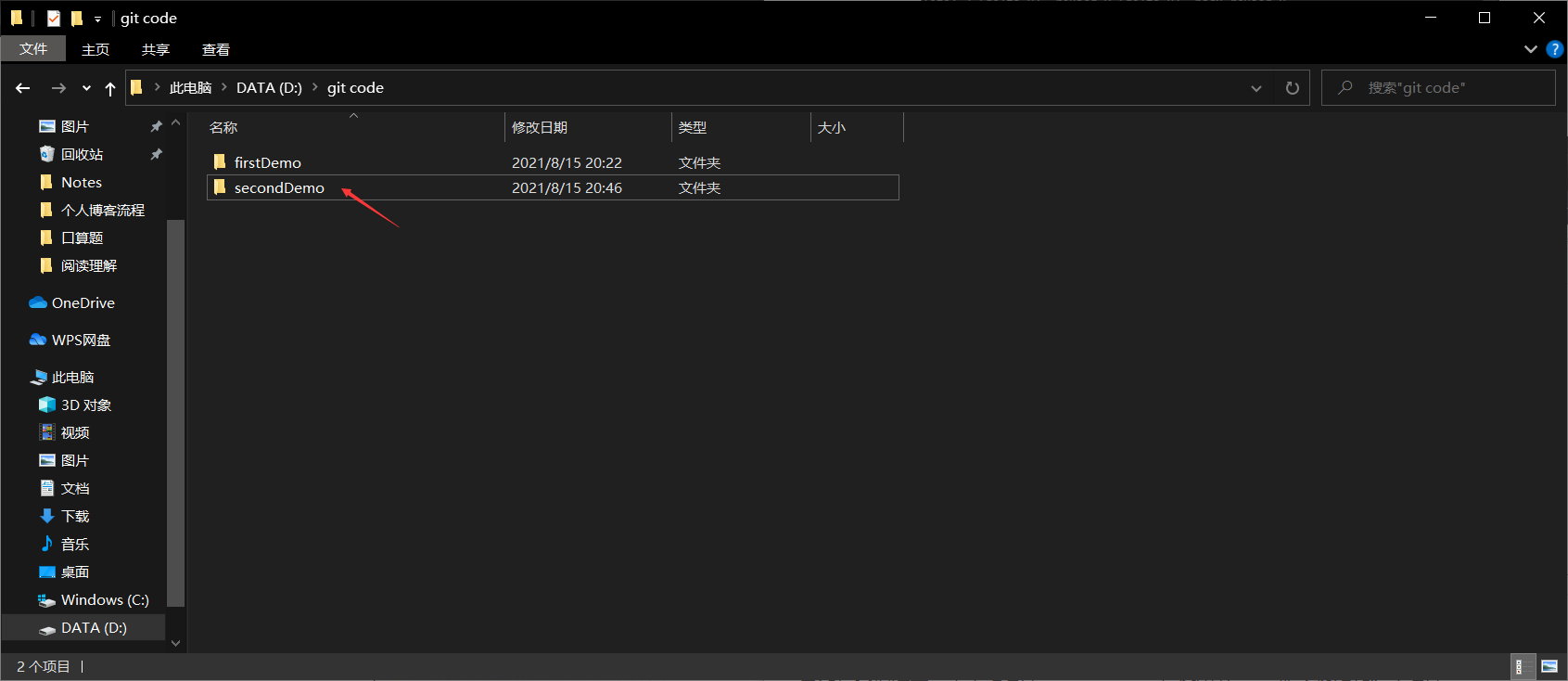
Task: Click git code breadcrumb in address bar
Action: point(355,88)
